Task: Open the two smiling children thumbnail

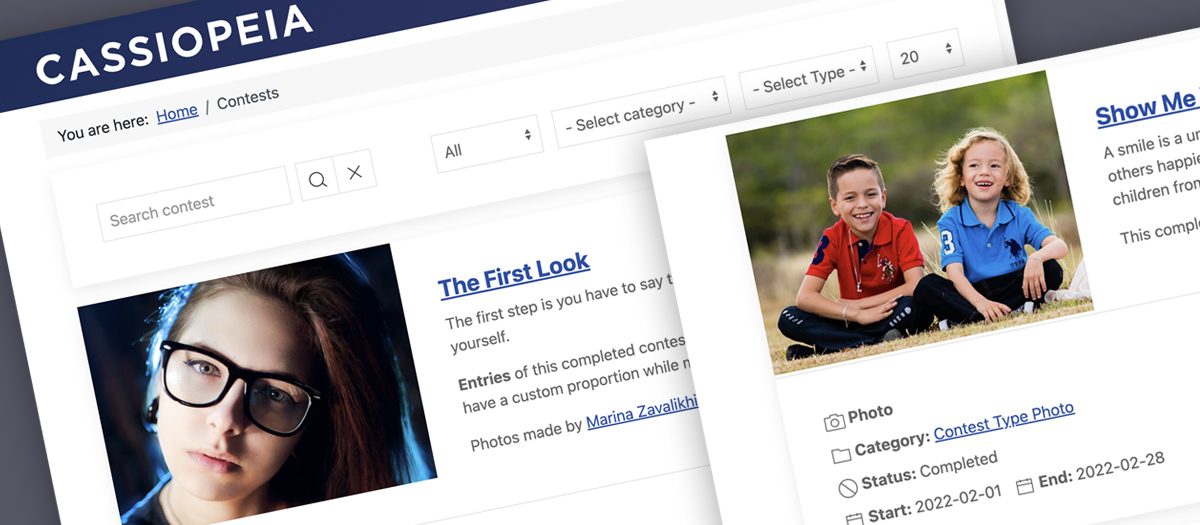Action: (x=908, y=222)
